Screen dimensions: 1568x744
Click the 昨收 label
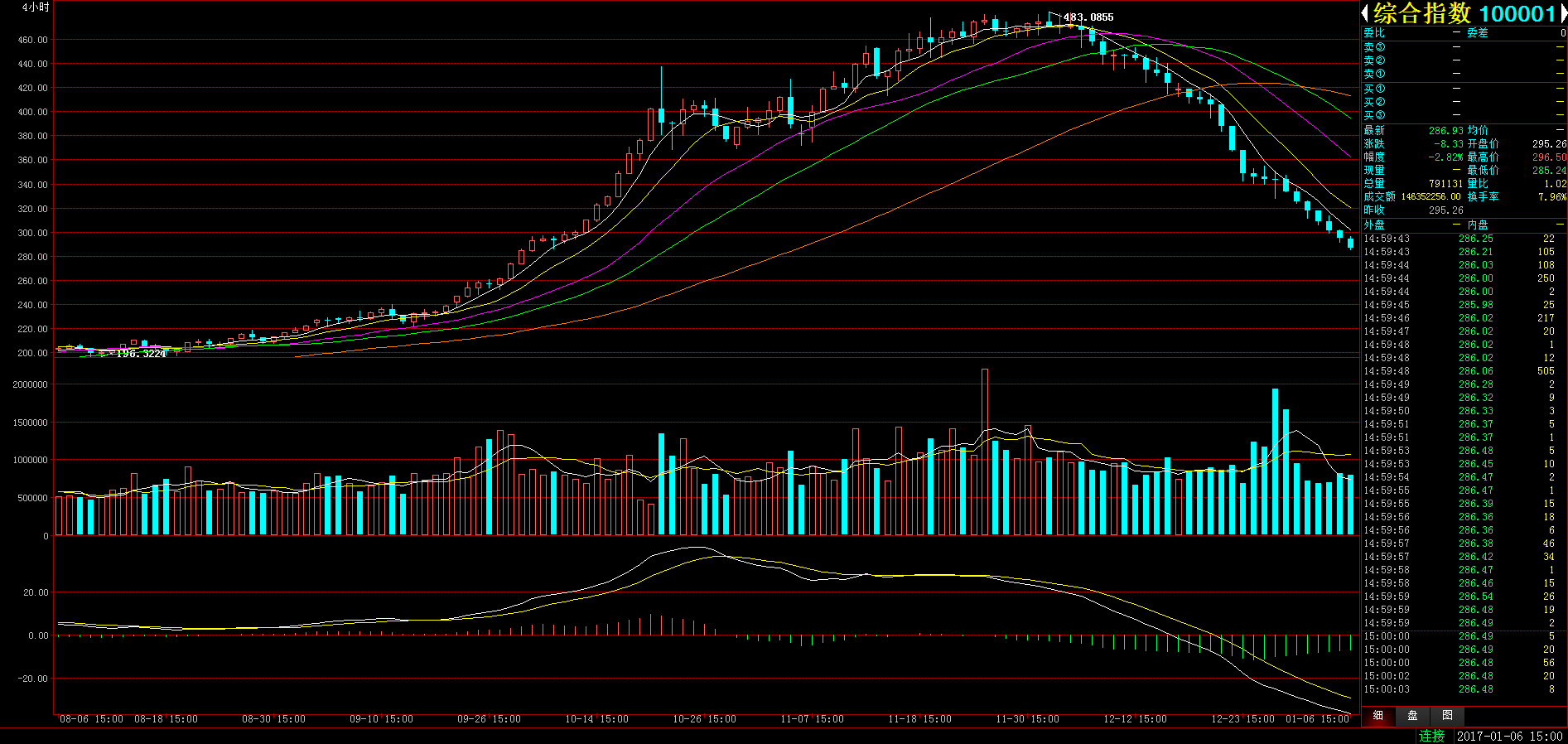1374,210
